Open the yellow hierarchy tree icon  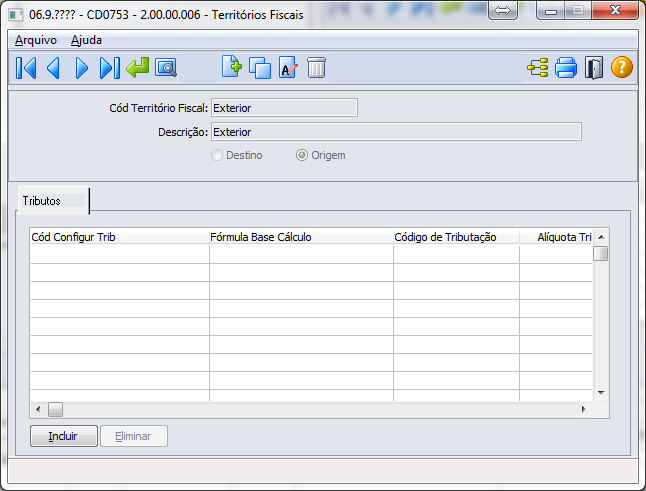538,68
